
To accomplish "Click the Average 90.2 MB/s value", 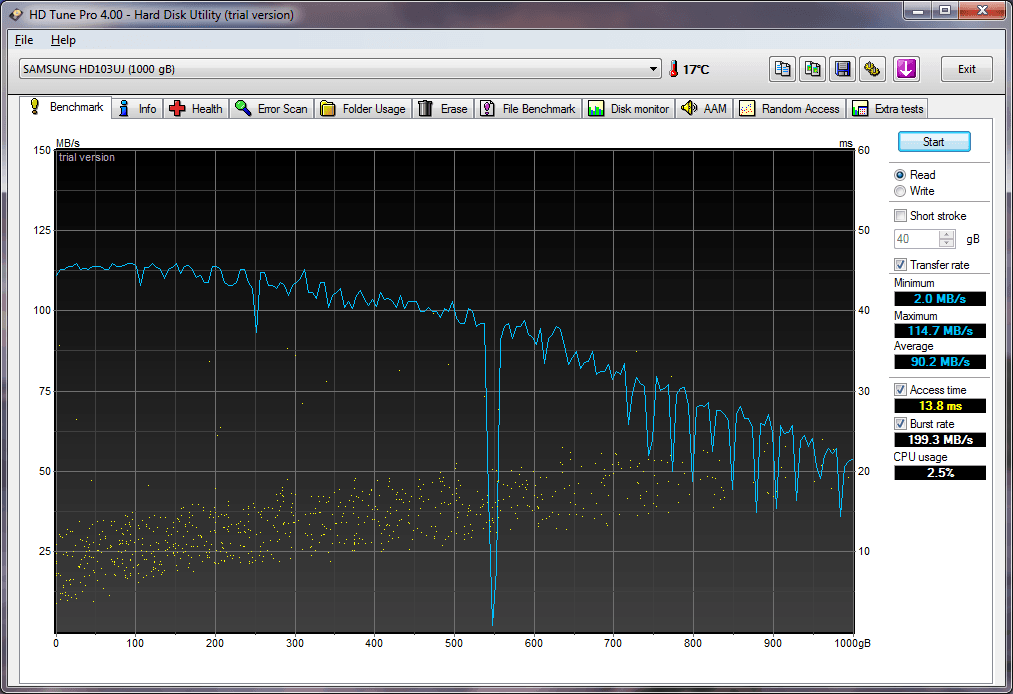I will click(940, 362).
